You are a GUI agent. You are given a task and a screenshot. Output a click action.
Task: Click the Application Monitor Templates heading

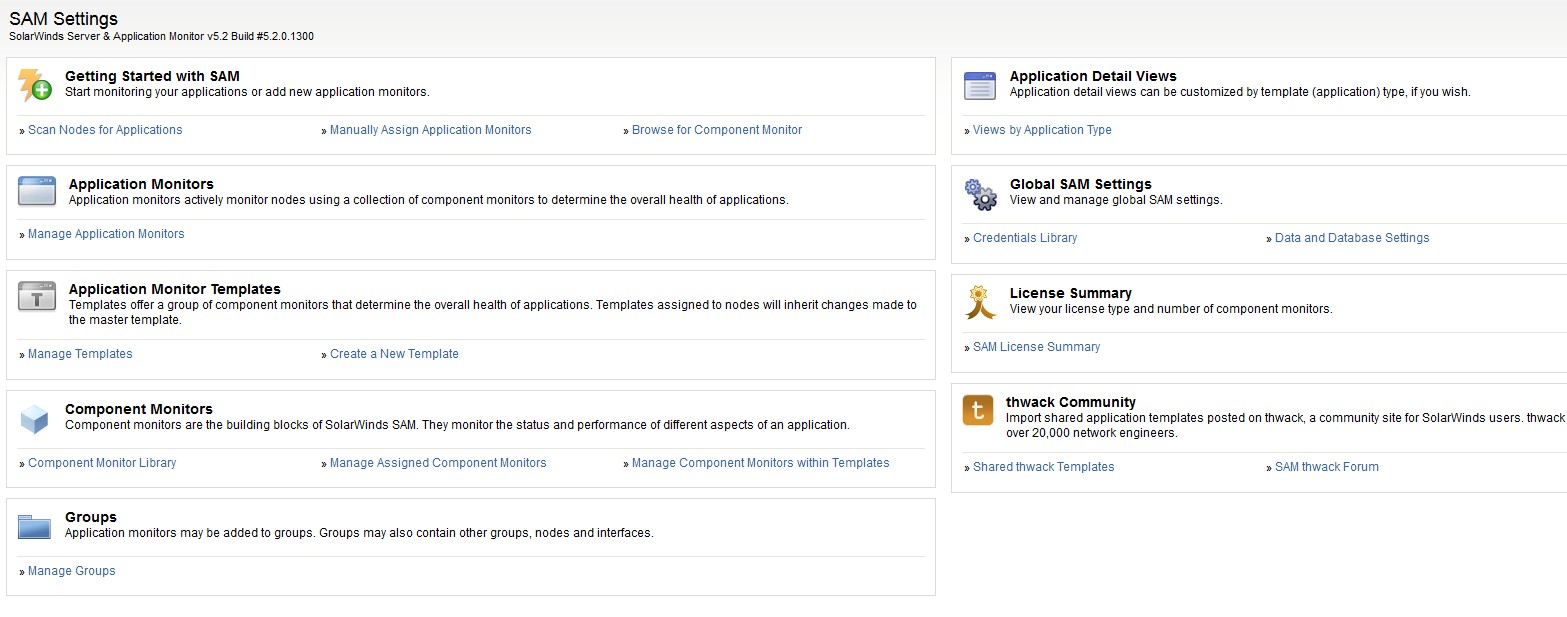175,289
